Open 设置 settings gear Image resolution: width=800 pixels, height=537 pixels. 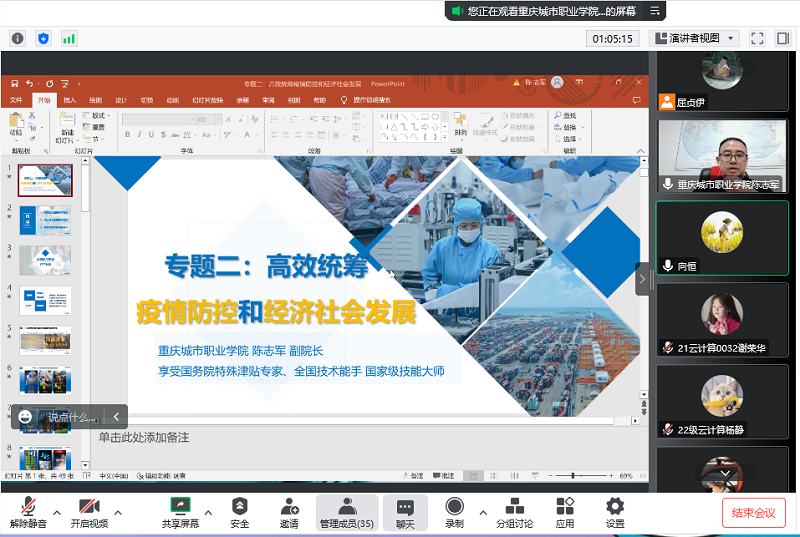pos(615,512)
